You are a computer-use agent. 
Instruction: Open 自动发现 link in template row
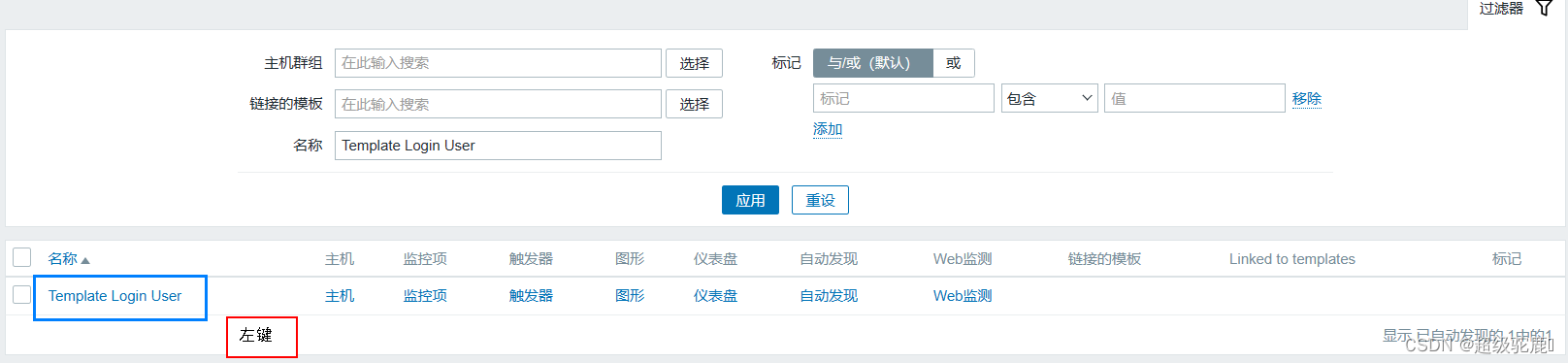pos(829,296)
